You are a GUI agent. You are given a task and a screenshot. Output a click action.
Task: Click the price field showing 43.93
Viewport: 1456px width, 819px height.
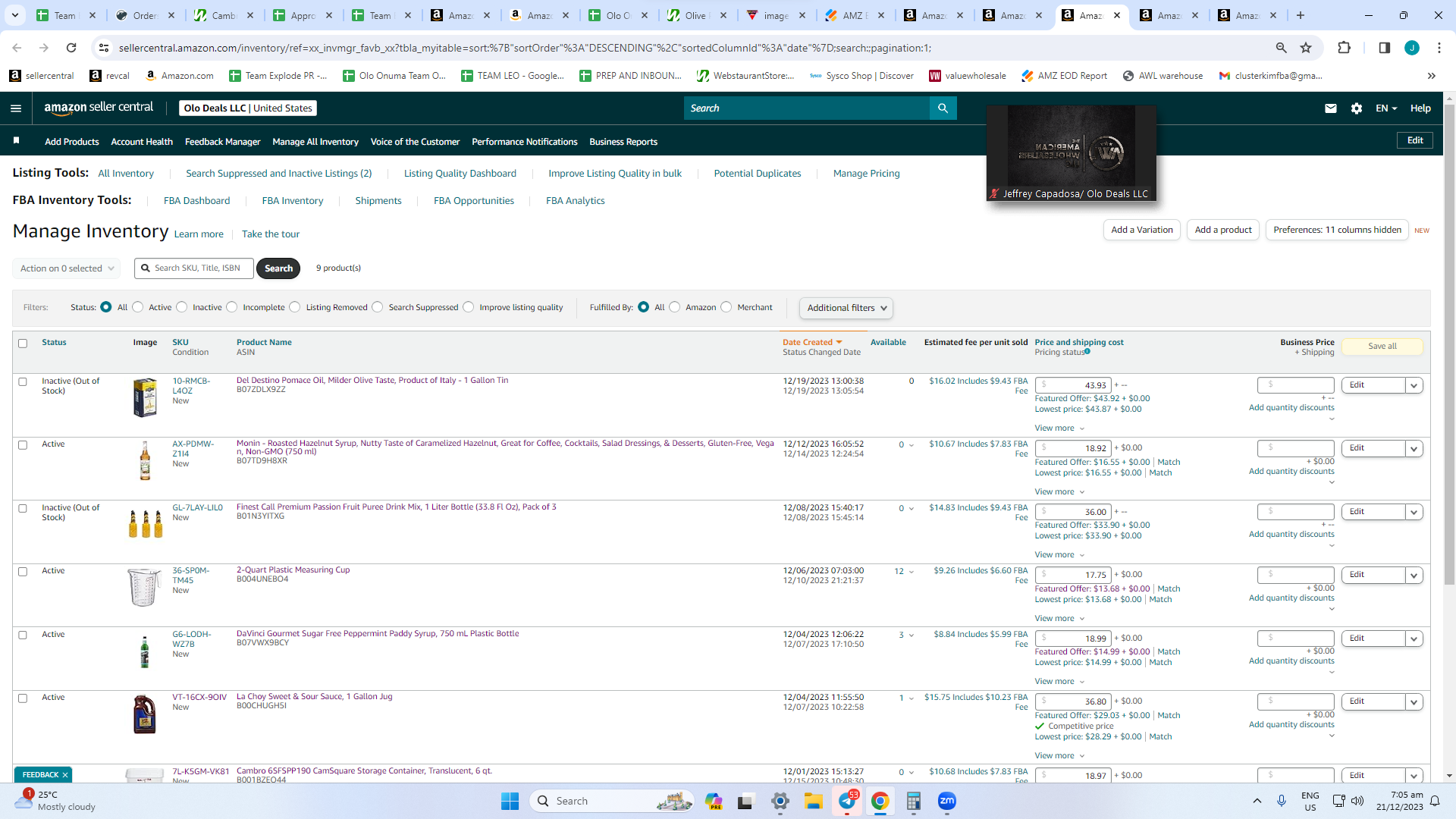pyautogui.click(x=1073, y=385)
